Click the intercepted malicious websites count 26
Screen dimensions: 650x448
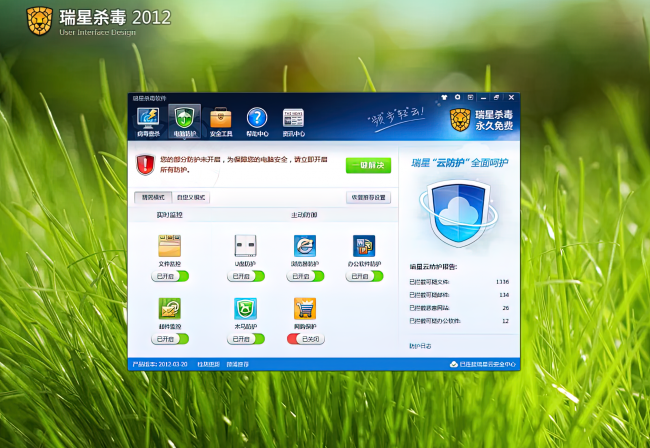[505, 308]
